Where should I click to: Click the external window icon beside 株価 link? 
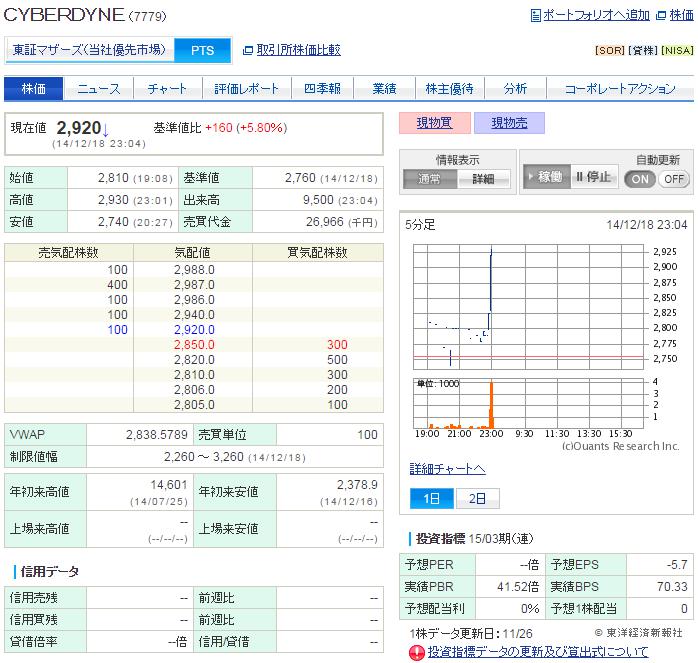click(661, 16)
